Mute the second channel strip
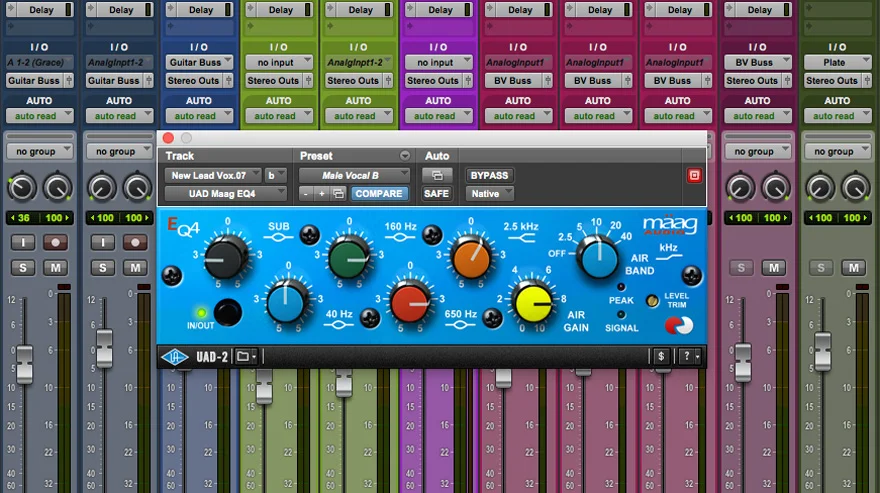The image size is (880, 493). (135, 268)
